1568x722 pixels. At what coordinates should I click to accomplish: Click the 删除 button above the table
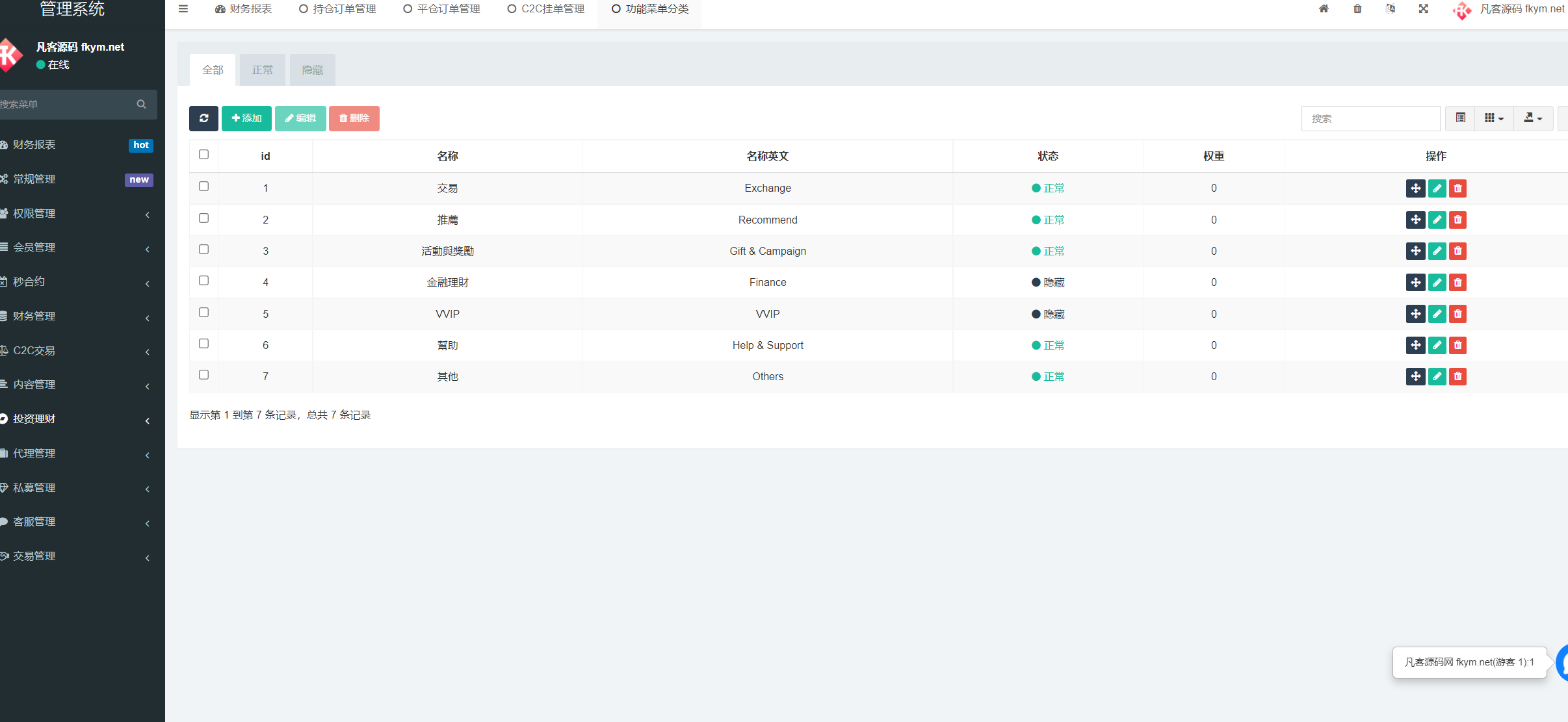(354, 118)
